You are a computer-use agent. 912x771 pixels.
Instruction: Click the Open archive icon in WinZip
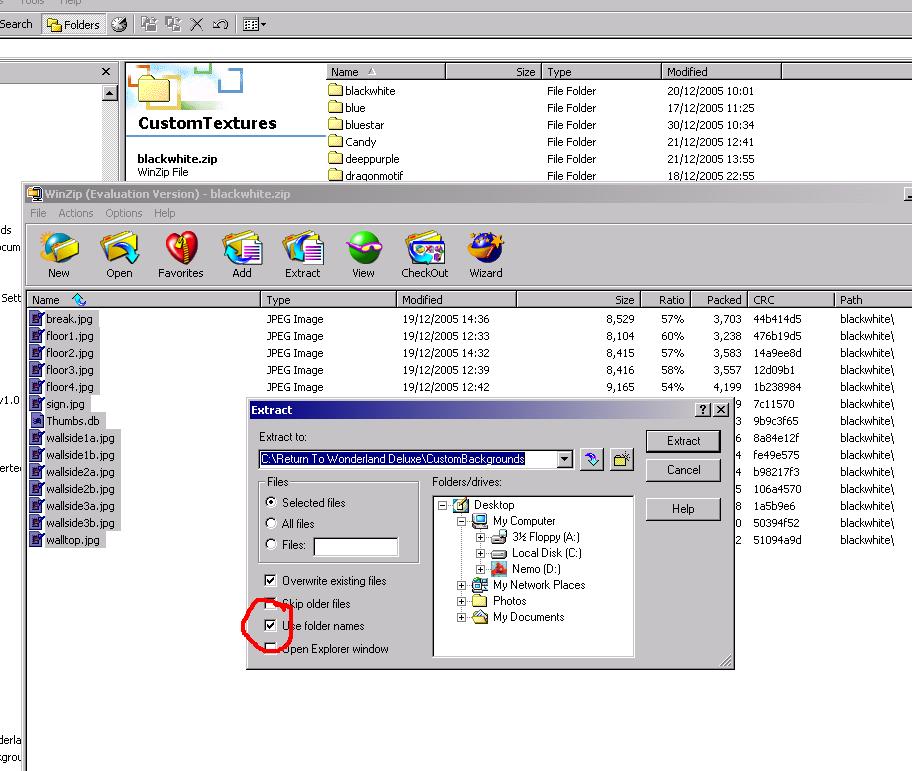point(119,254)
